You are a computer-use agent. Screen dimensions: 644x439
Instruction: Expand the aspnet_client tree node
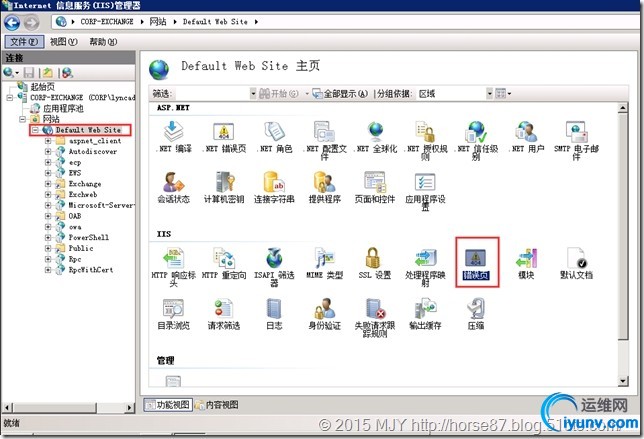coord(48,141)
